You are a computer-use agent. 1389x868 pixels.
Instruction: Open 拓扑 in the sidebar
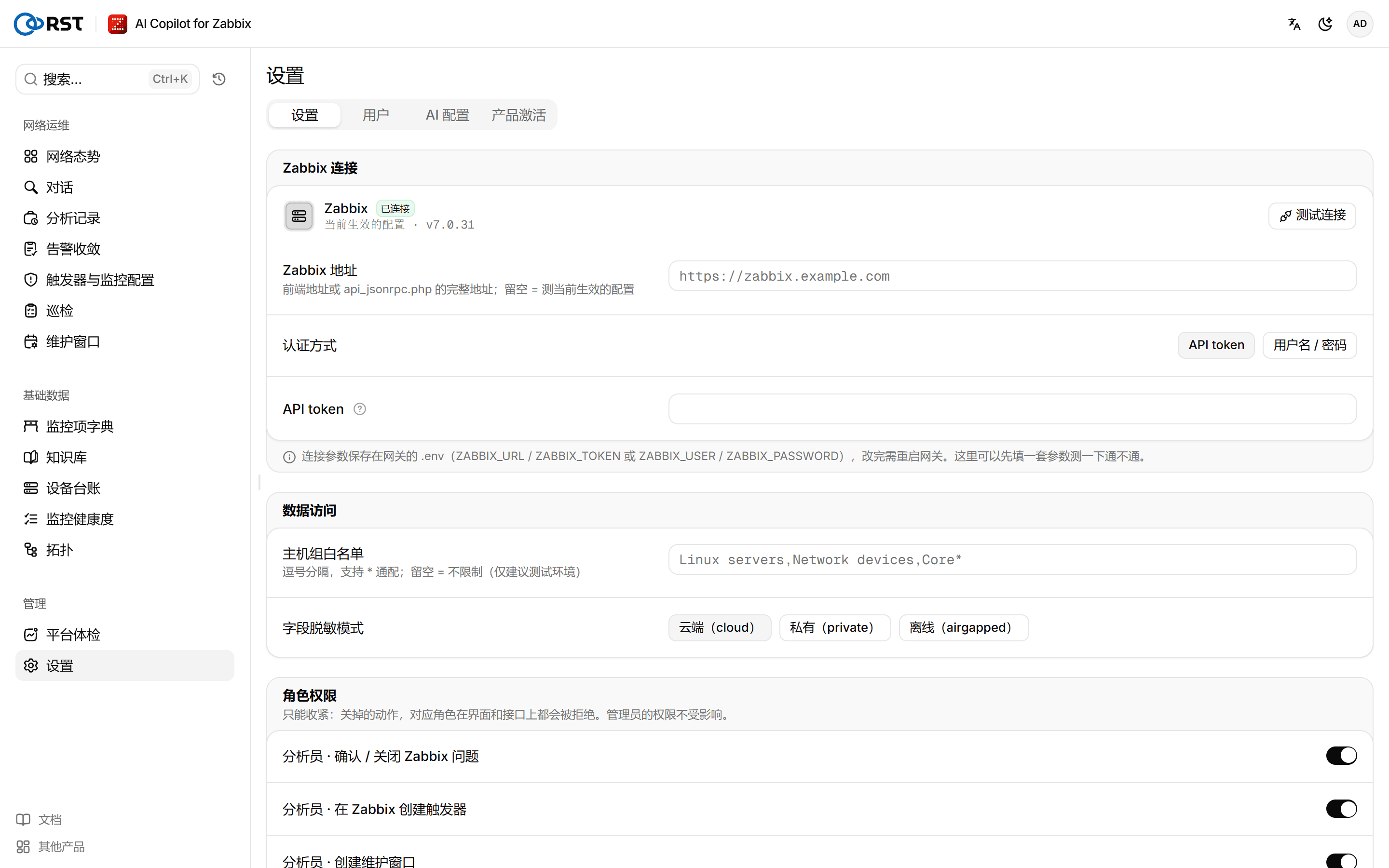coord(124,550)
